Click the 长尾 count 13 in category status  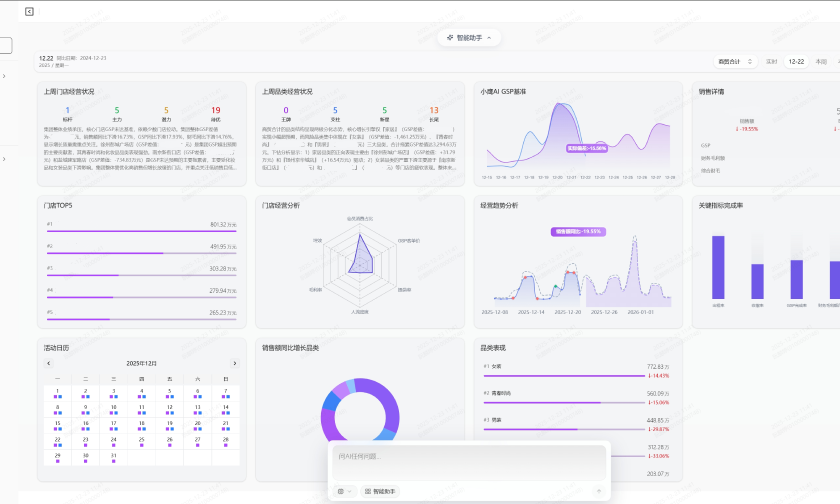[x=433, y=110]
